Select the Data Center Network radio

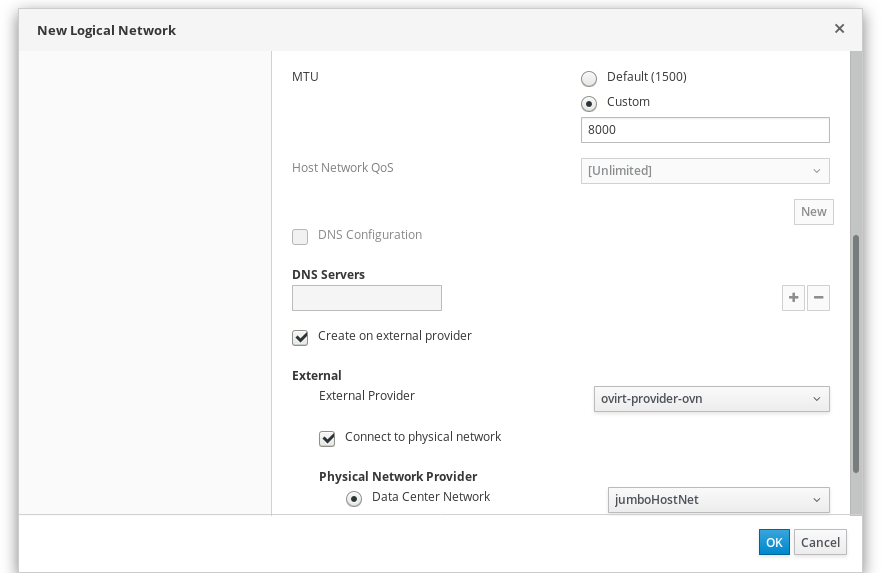point(354,499)
